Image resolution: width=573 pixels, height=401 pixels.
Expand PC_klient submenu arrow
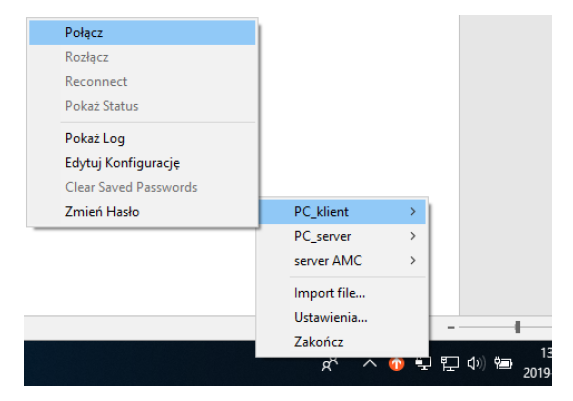click(x=413, y=211)
